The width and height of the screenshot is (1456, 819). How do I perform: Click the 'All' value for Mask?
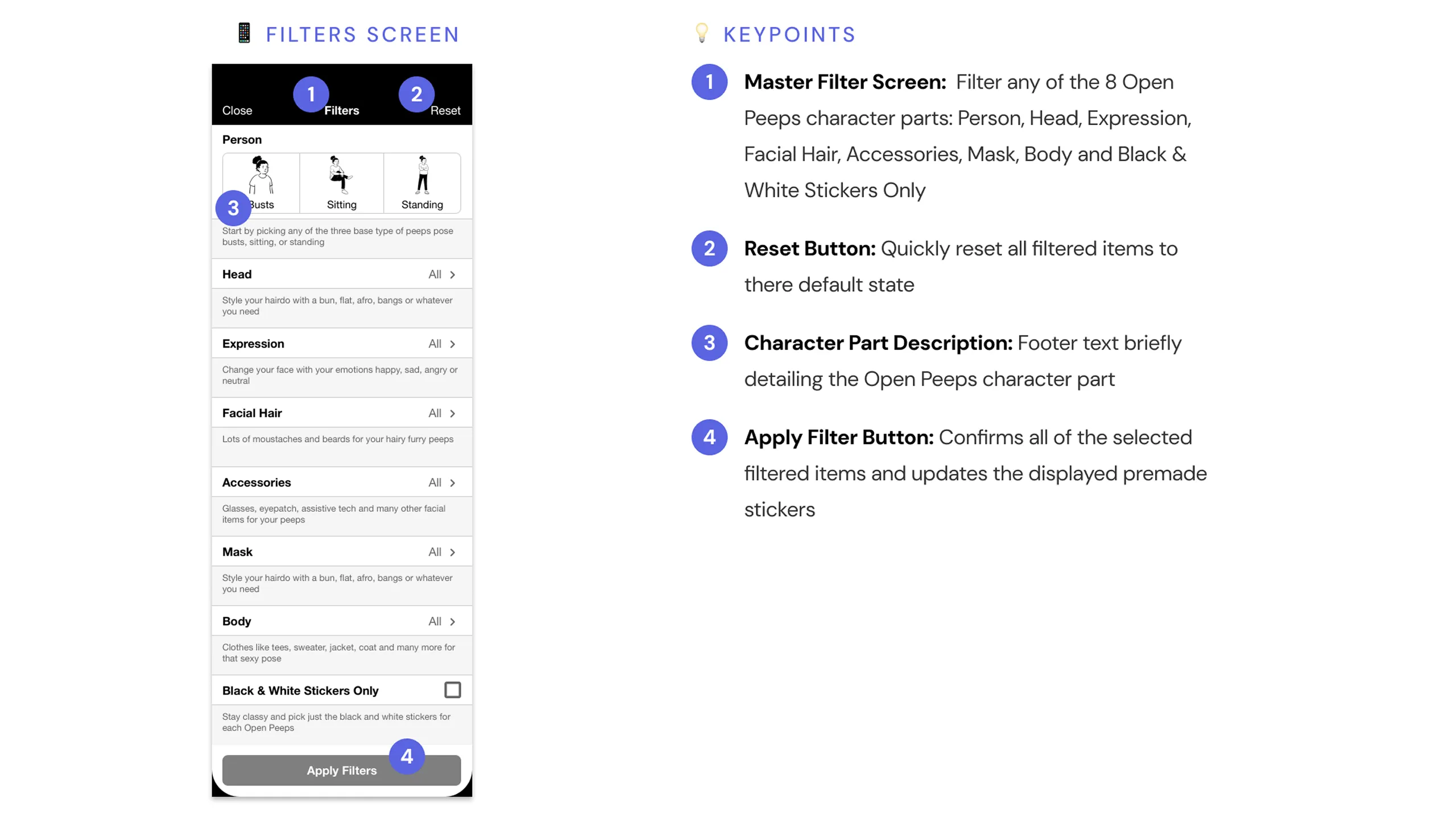coord(435,552)
